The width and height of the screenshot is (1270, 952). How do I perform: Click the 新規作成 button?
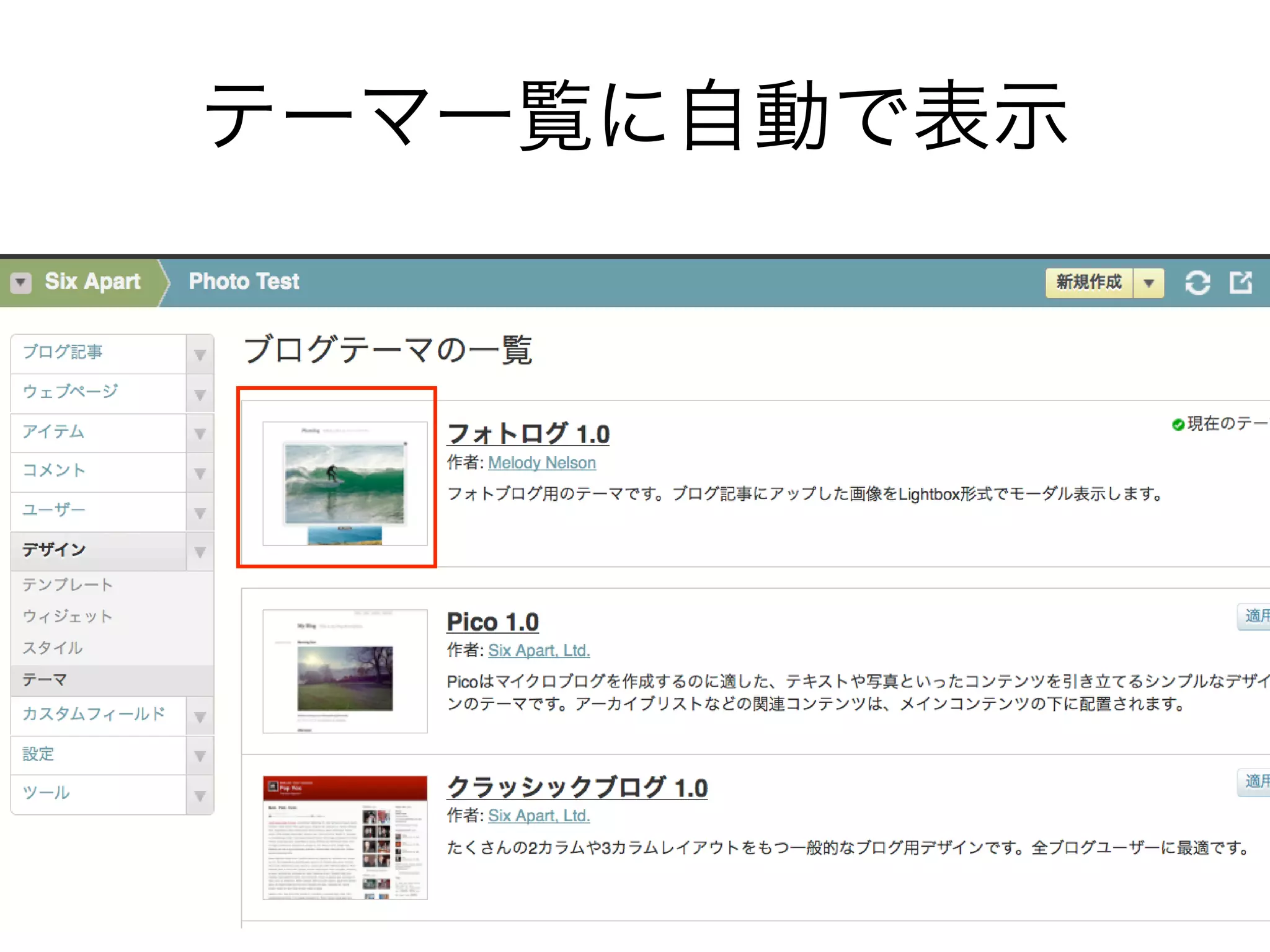point(1089,283)
